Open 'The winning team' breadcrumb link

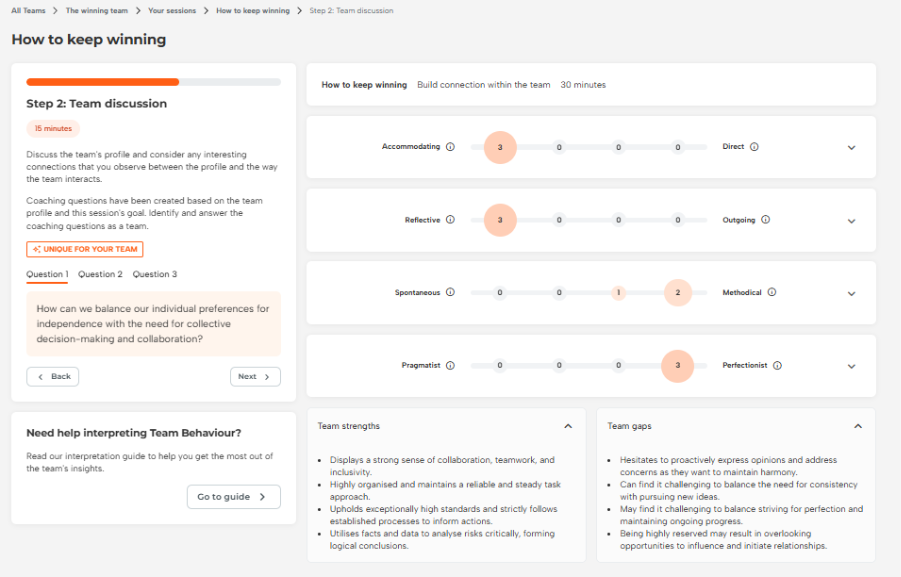pos(96,11)
